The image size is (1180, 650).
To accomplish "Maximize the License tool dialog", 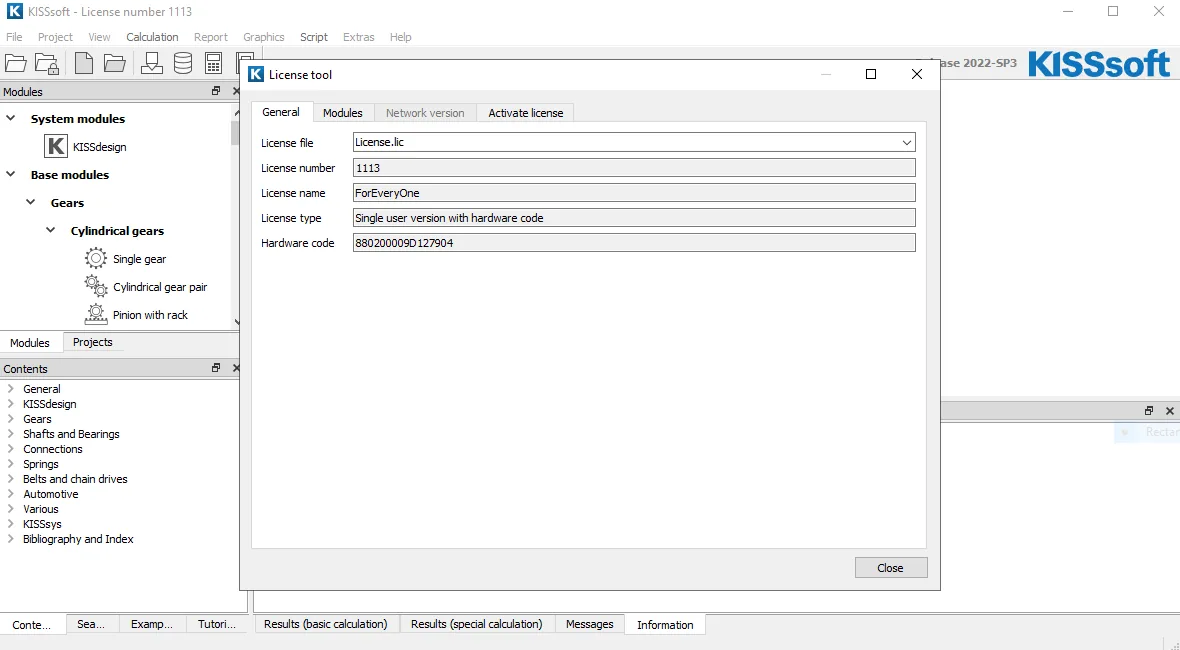I will pos(871,74).
